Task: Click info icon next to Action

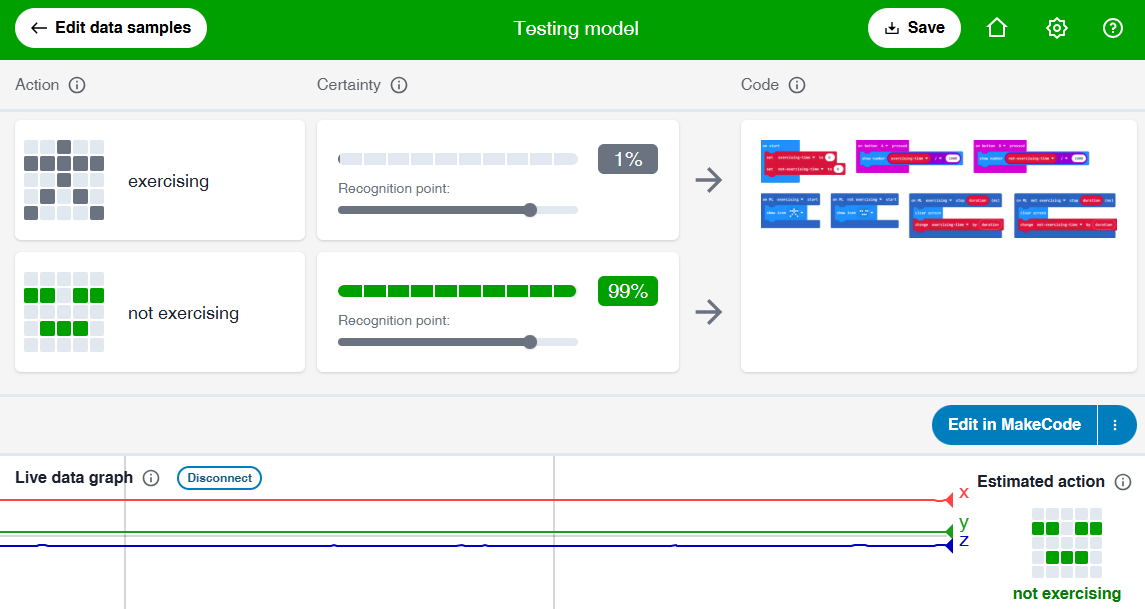Action: (x=77, y=85)
